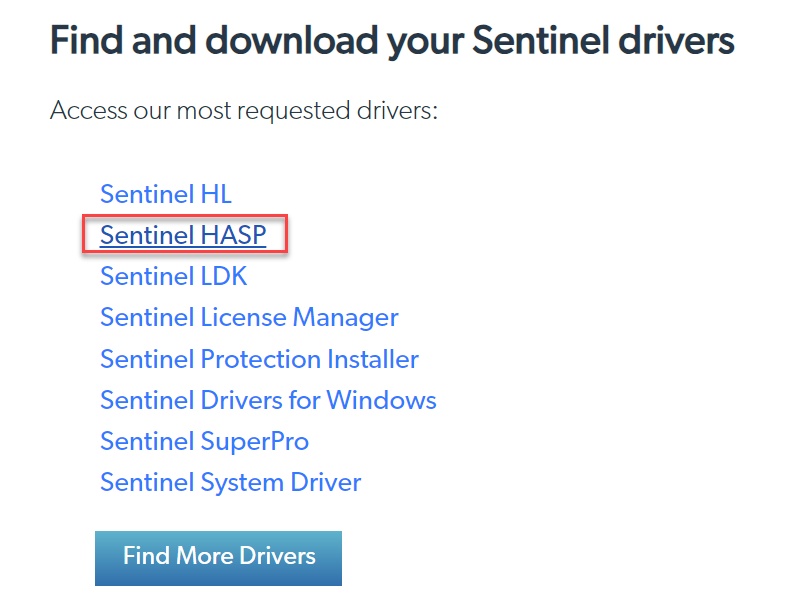Get the HL driver from the list
This screenshot has height=597, width=790.
pos(166,194)
